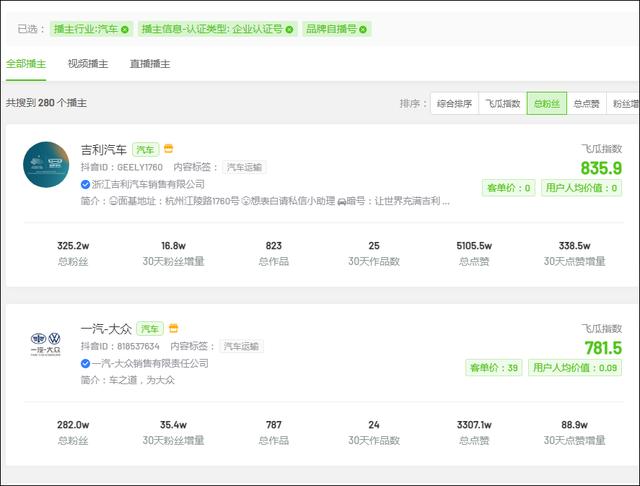Click 汽车运输 content tag for 吉利汽车
Screen dimensions: 640x486
coord(244,167)
